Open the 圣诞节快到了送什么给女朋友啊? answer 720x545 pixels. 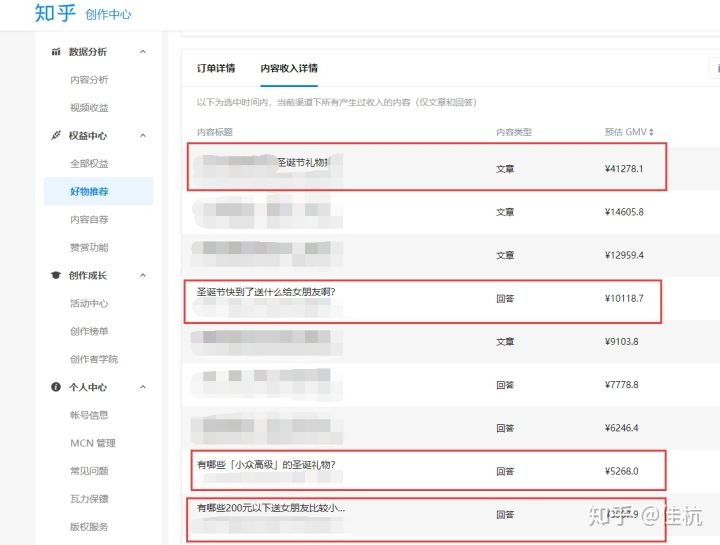[x=266, y=292]
